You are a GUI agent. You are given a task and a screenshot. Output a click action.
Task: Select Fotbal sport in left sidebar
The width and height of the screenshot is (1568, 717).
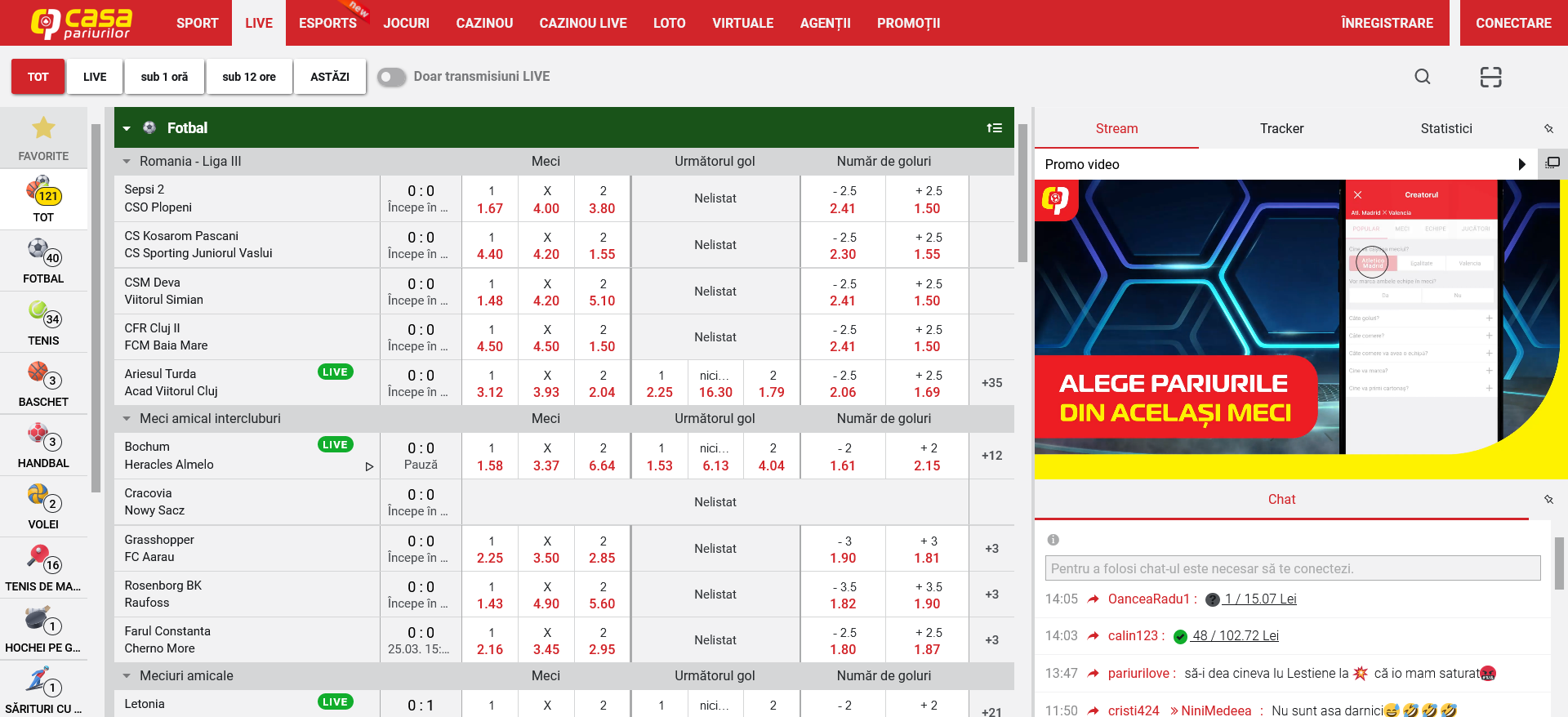pyautogui.click(x=43, y=261)
